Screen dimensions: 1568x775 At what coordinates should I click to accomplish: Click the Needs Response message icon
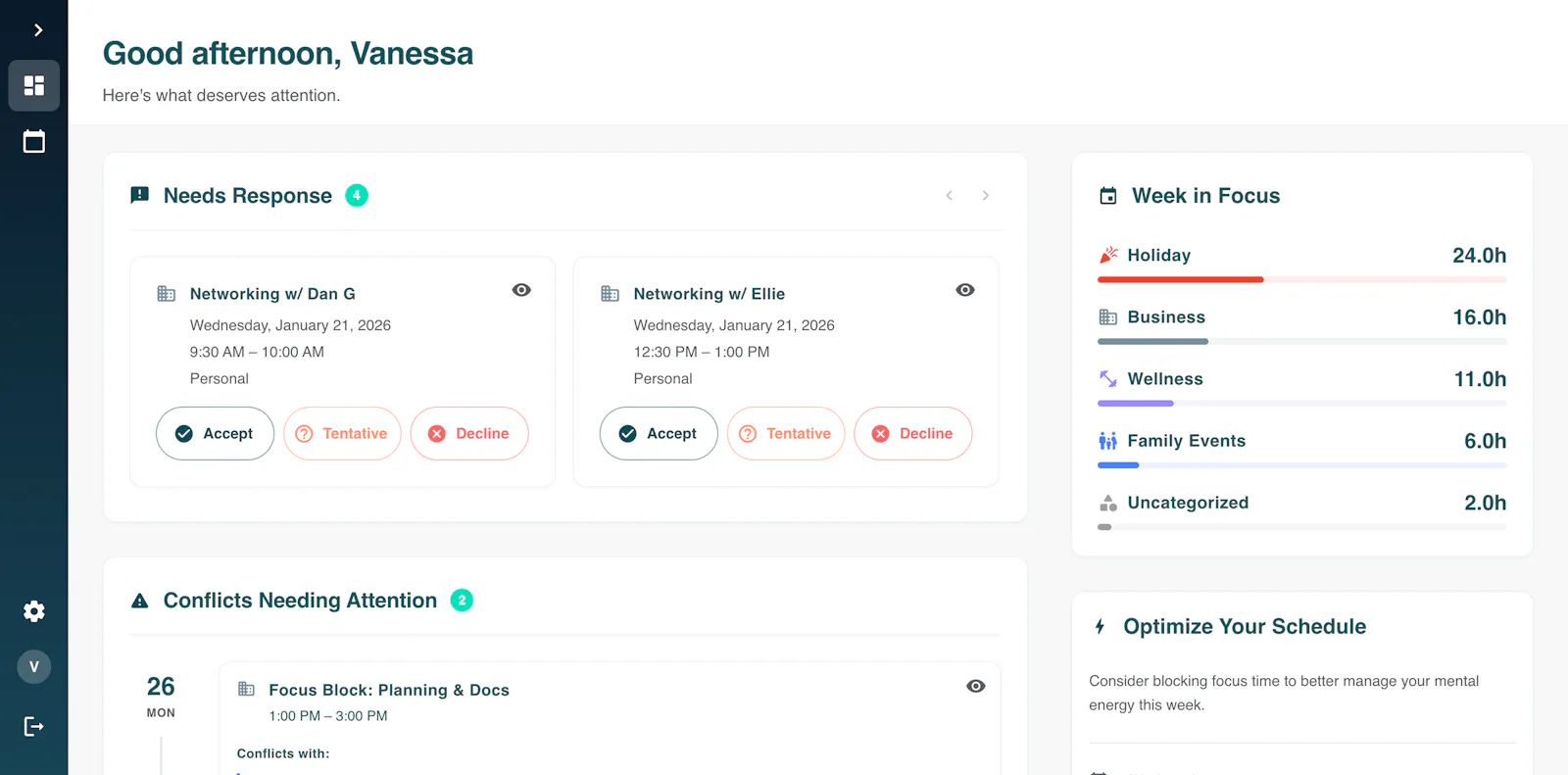(x=140, y=195)
